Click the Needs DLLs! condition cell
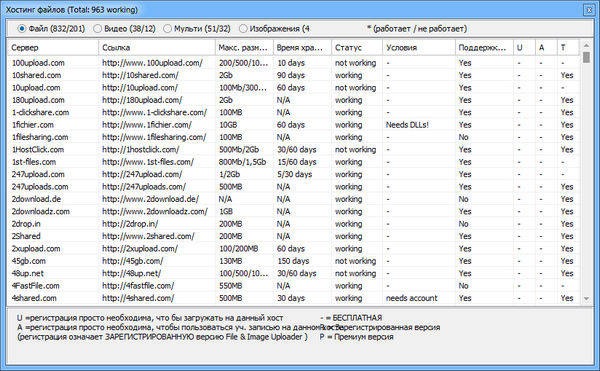Image resolution: width=600 pixels, height=371 pixels. (407, 125)
